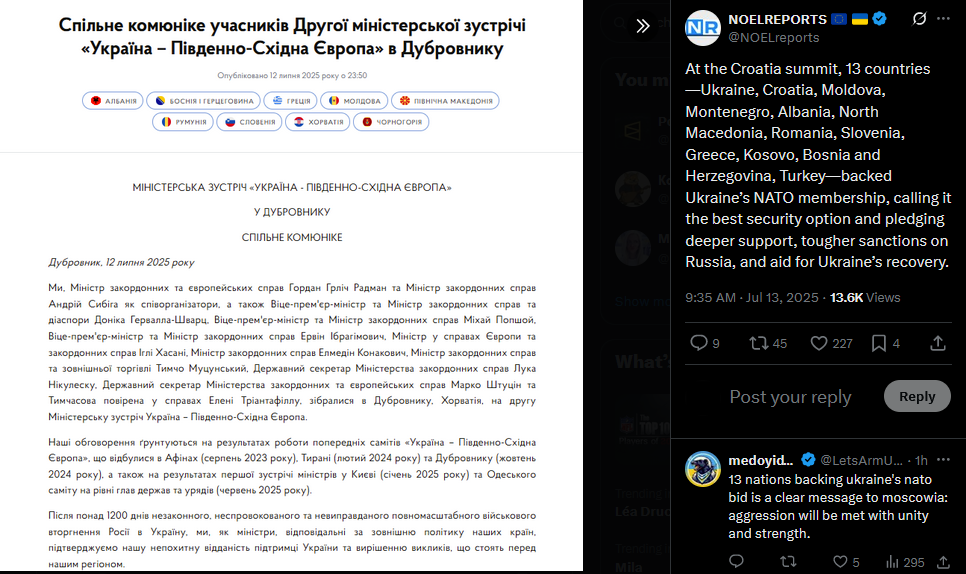Click the 'СПІЛЬНЕ КОМЮНІКЕ' heading

pos(292,237)
